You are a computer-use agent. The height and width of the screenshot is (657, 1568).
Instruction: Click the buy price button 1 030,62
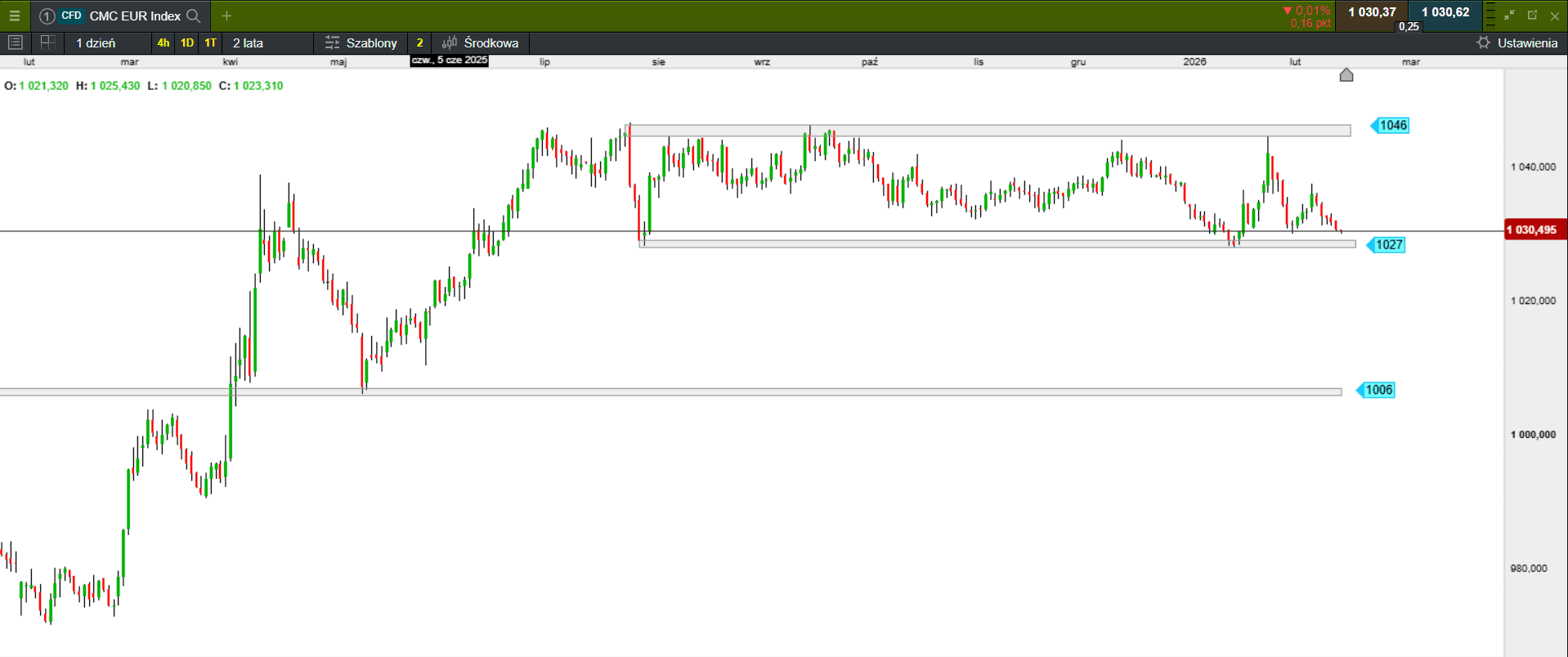pyautogui.click(x=1445, y=12)
